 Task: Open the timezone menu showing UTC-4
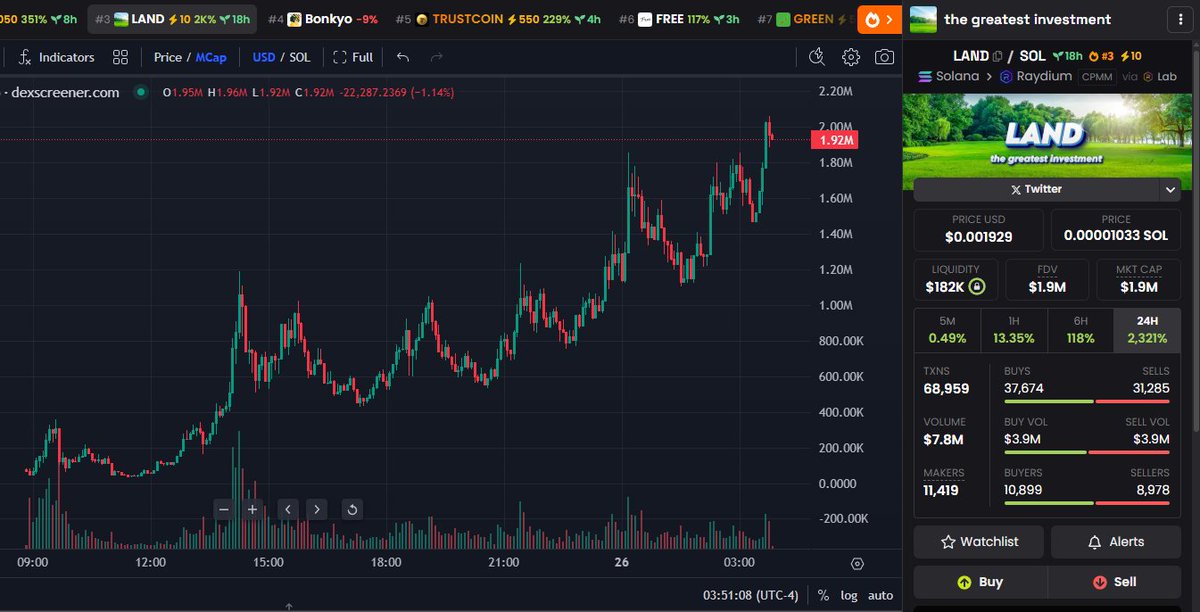[751, 595]
